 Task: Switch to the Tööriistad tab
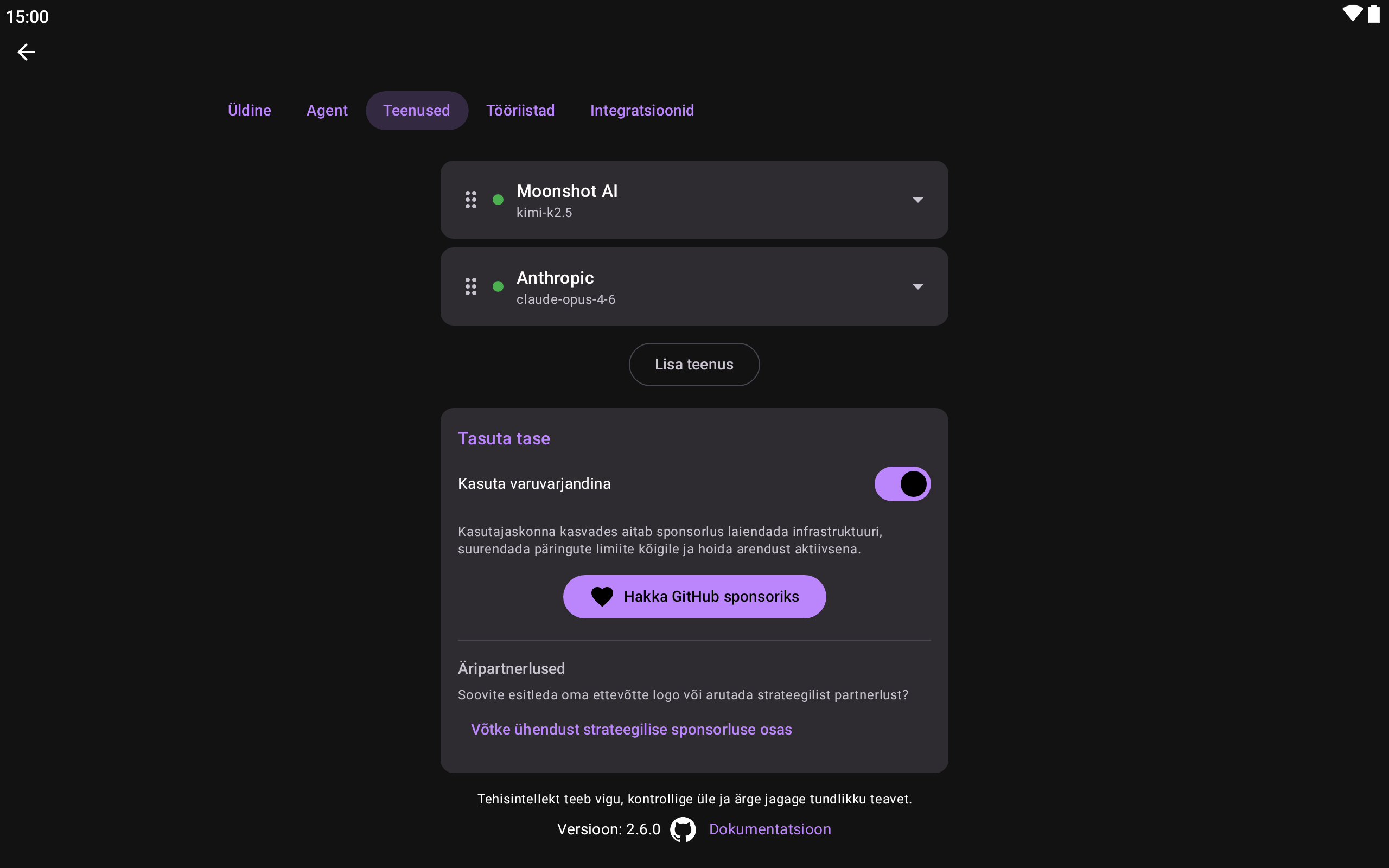(520, 110)
